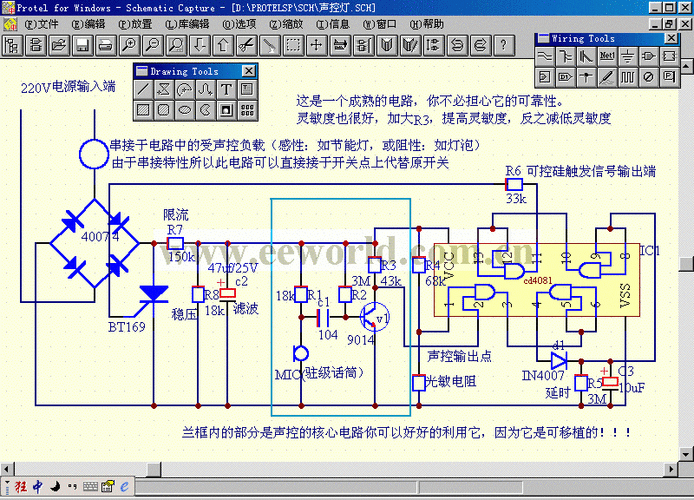This screenshot has height=500, width=694.
Task: Place a junction dot
Action: tap(586, 77)
